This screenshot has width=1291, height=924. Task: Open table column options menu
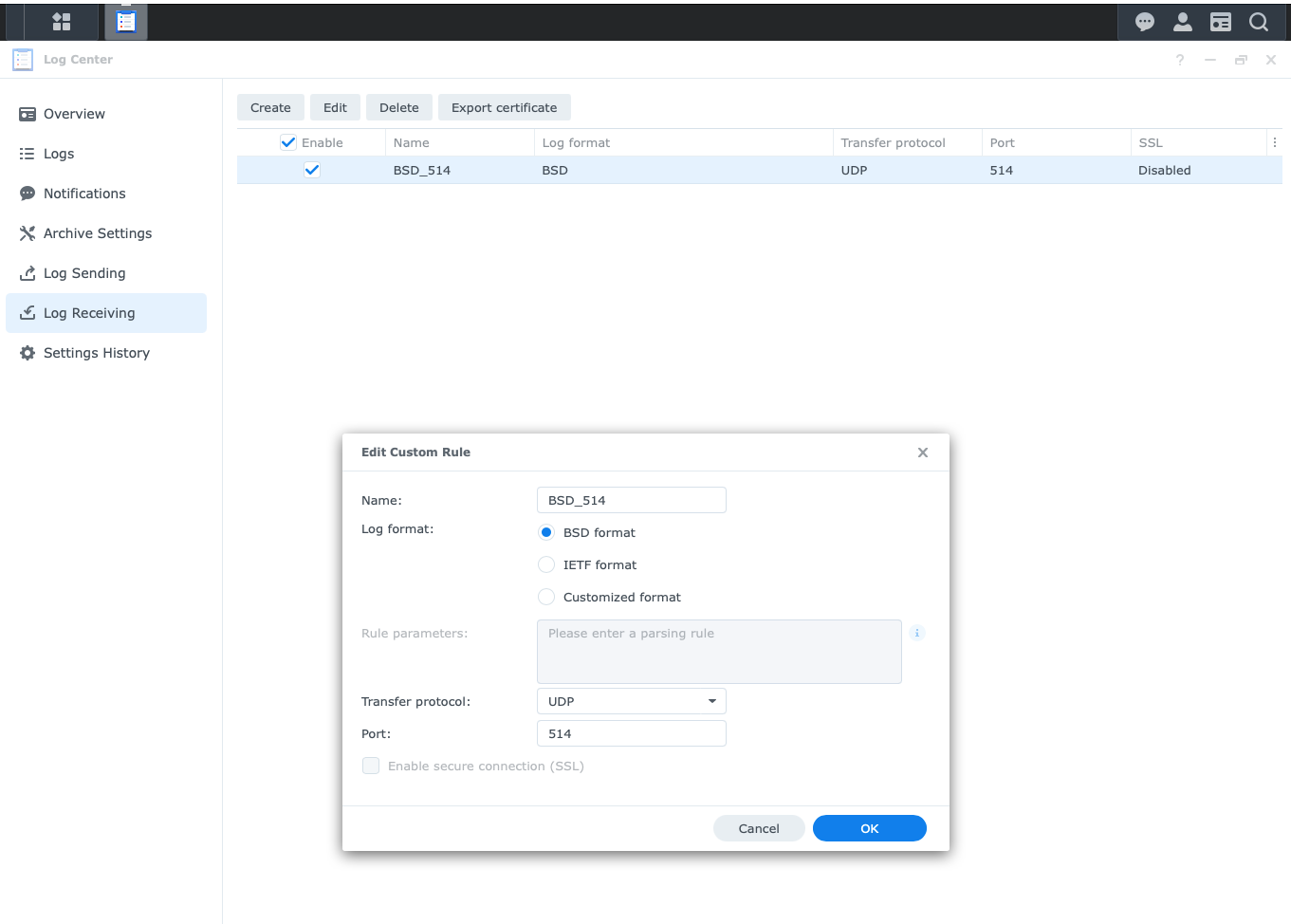[1275, 142]
